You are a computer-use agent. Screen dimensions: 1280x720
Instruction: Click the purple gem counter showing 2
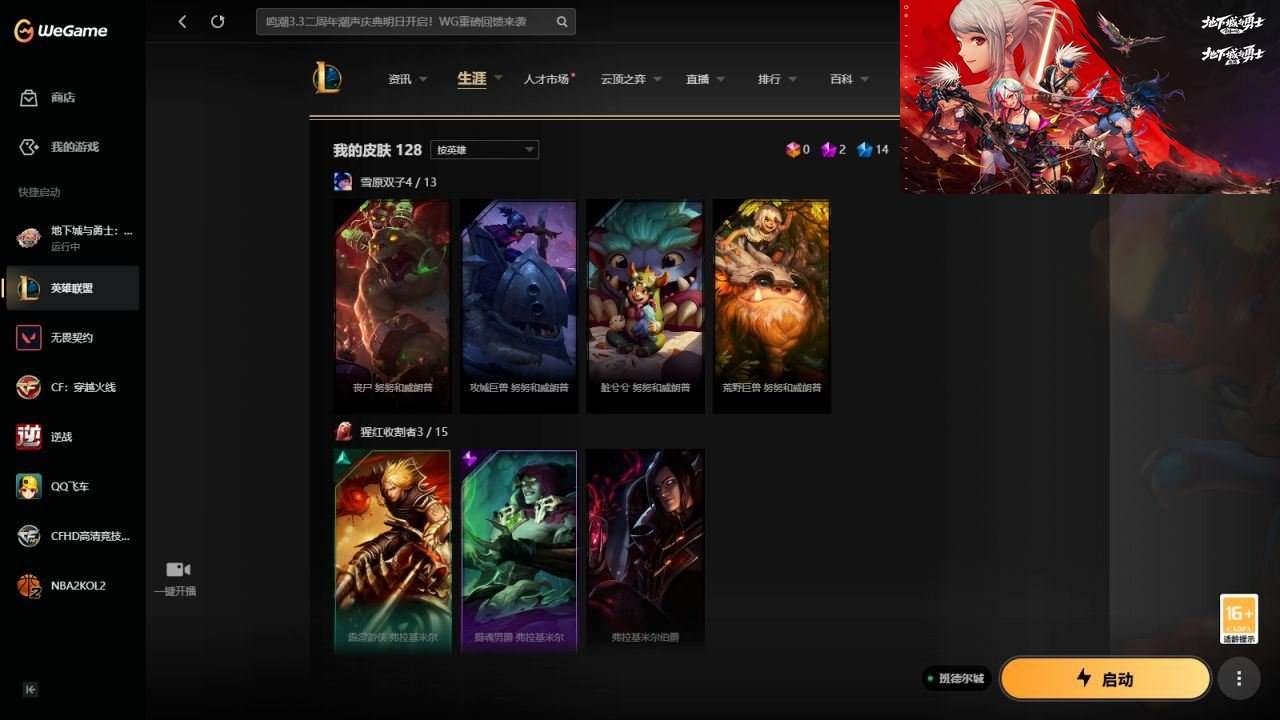pos(834,150)
